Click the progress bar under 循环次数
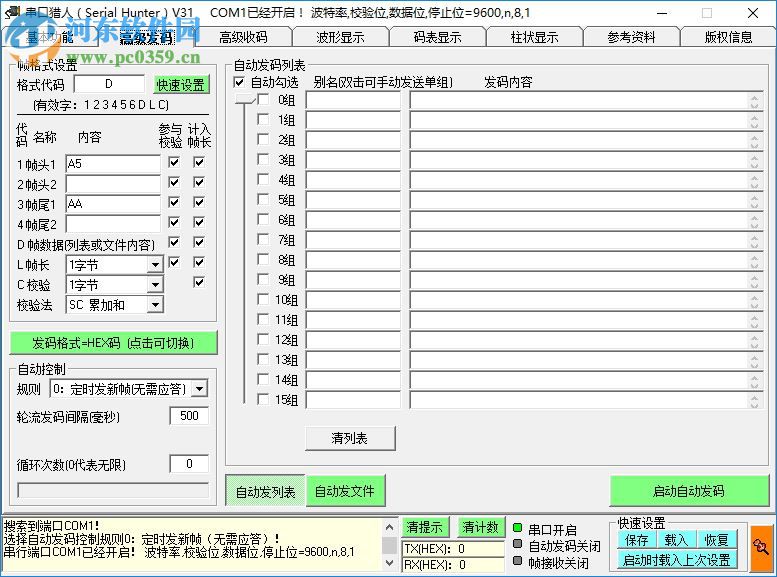The width and height of the screenshot is (777, 577). coord(113,490)
